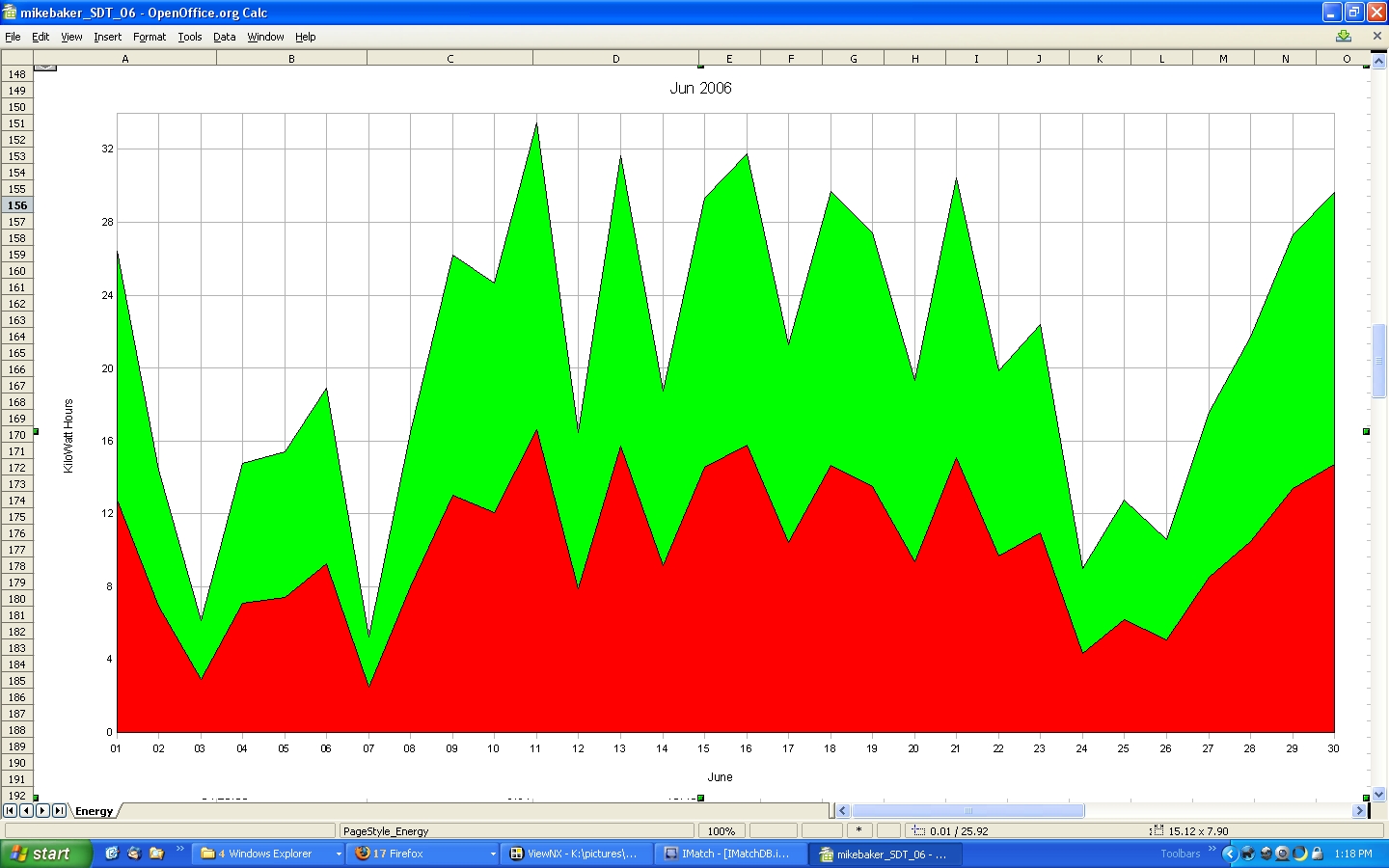Click the 100% zoom field in status bar

click(x=722, y=830)
